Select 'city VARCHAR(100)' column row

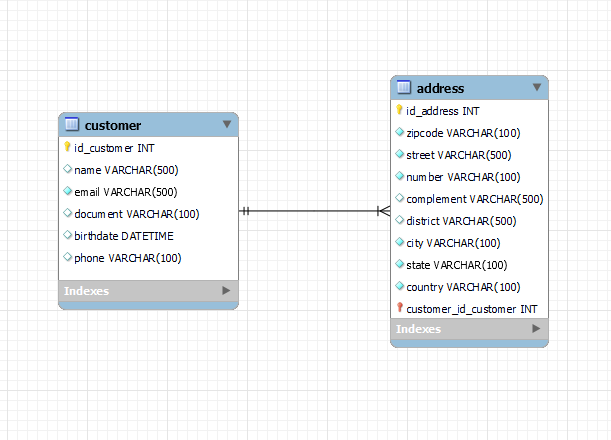(470, 243)
